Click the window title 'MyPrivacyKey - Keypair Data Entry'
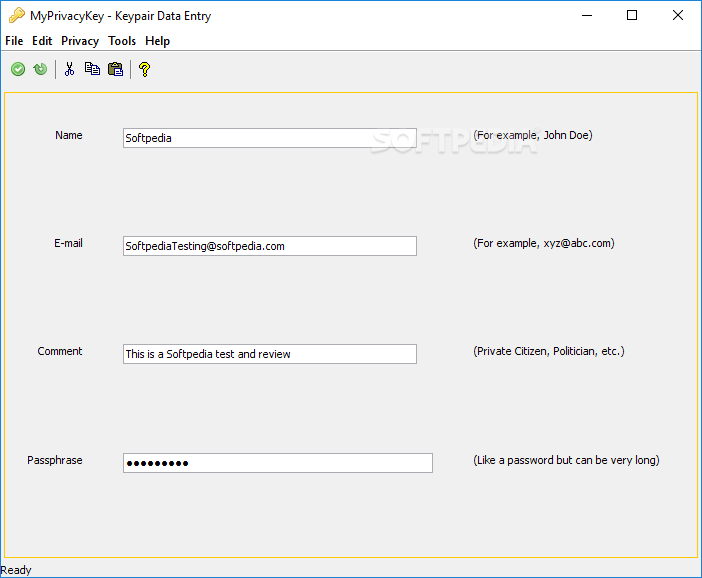The width and height of the screenshot is (702, 578). coord(120,16)
